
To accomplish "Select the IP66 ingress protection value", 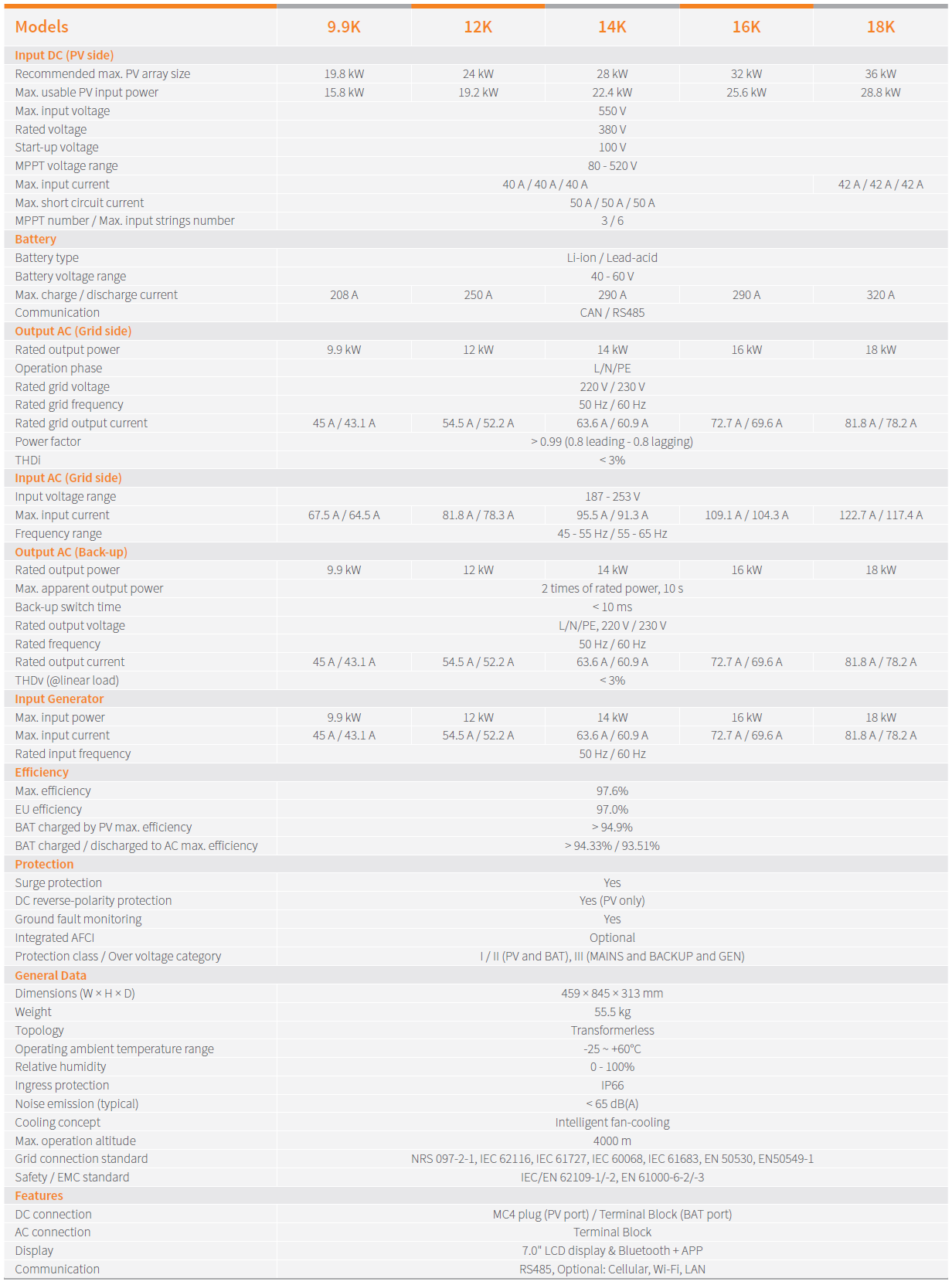I will (x=612, y=1086).
